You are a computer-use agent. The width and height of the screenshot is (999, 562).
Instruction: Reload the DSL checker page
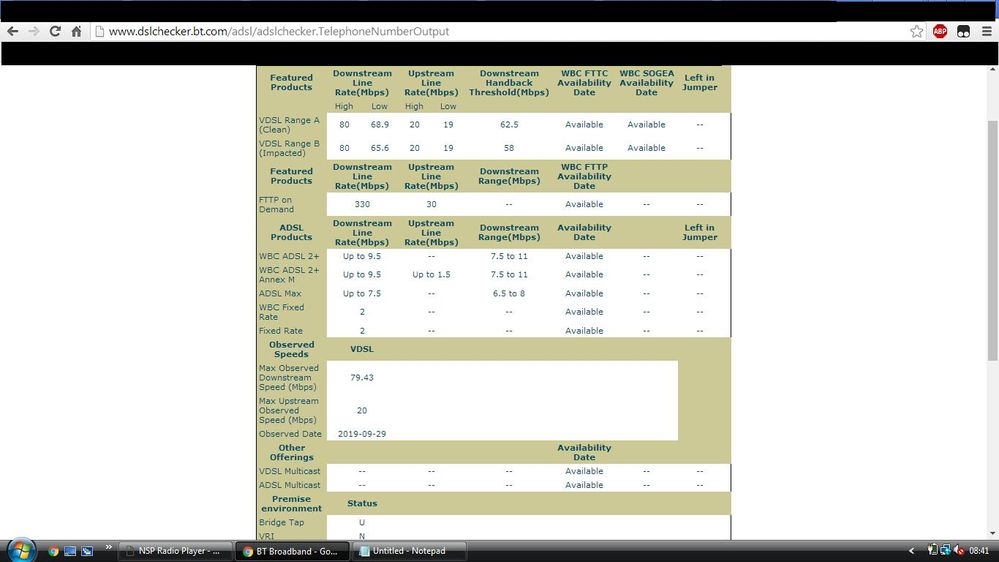pos(55,31)
